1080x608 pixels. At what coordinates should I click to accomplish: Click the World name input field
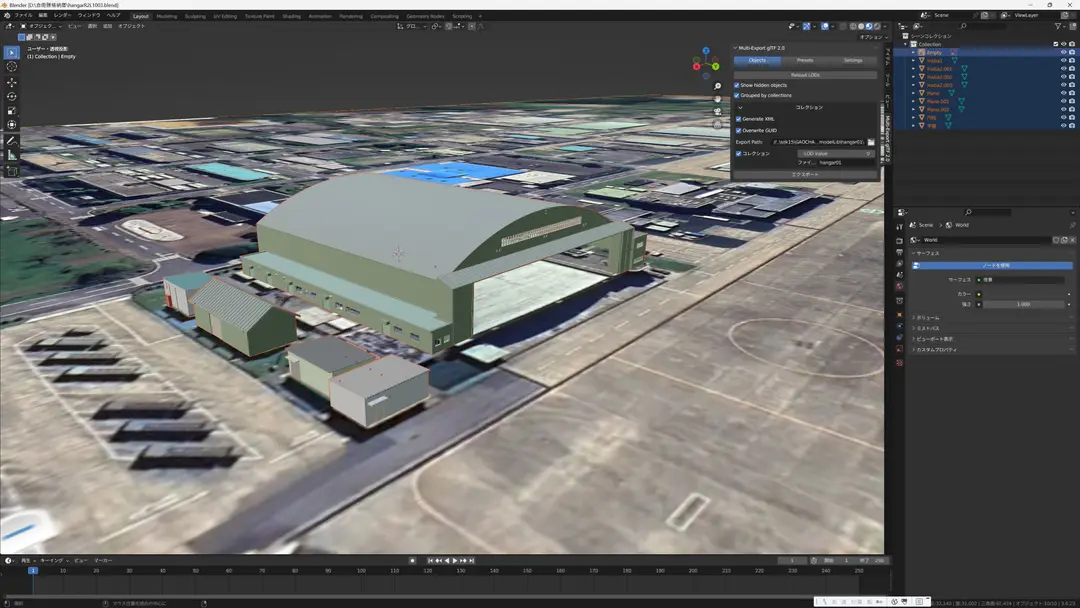[x=986, y=240]
